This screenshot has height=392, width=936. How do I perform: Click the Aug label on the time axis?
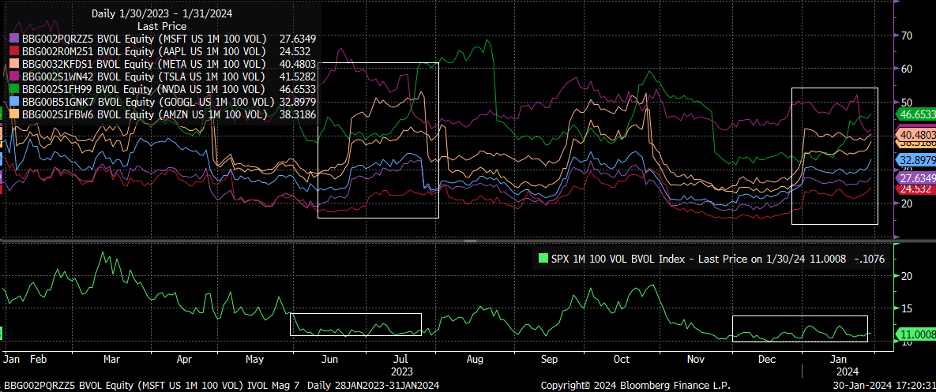475,360
